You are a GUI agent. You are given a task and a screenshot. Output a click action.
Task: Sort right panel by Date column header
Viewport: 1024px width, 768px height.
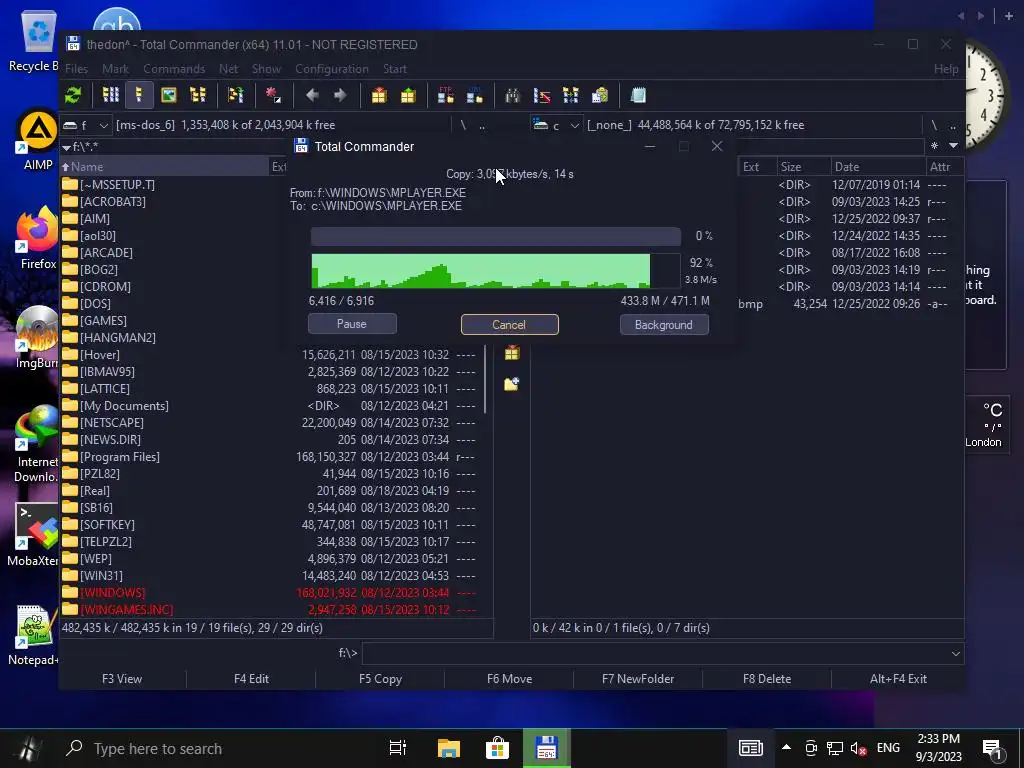point(878,167)
